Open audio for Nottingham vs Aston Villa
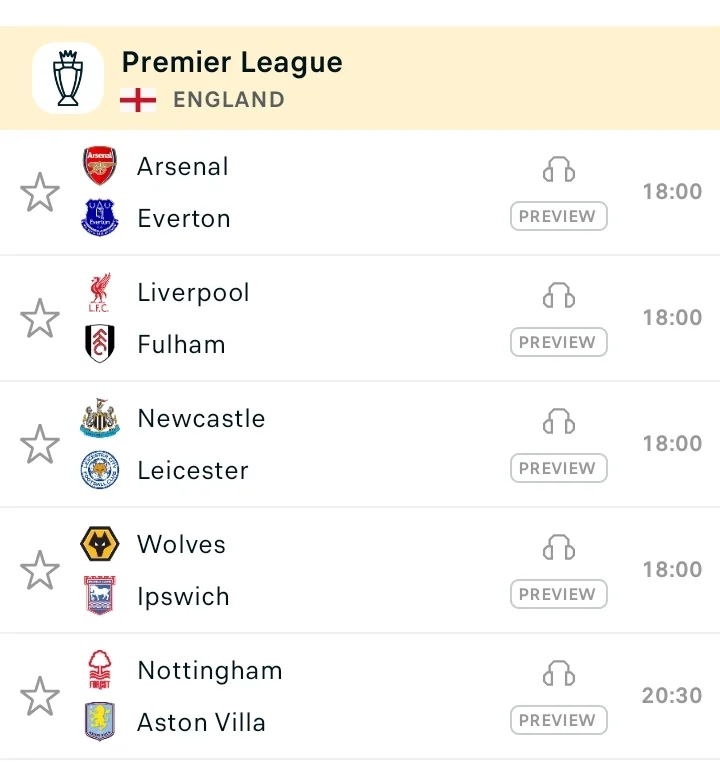Image resolution: width=720 pixels, height=762 pixels. pyautogui.click(x=559, y=673)
